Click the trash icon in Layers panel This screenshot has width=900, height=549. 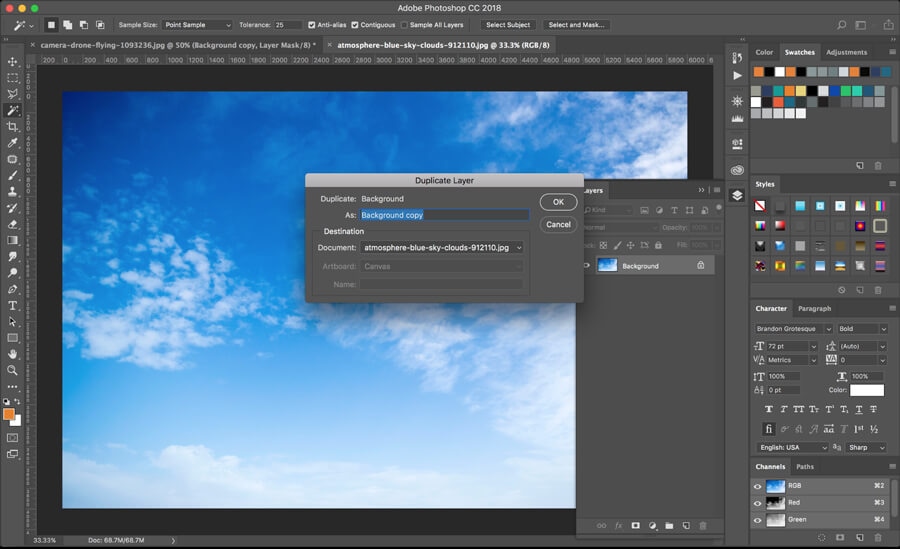pos(703,525)
